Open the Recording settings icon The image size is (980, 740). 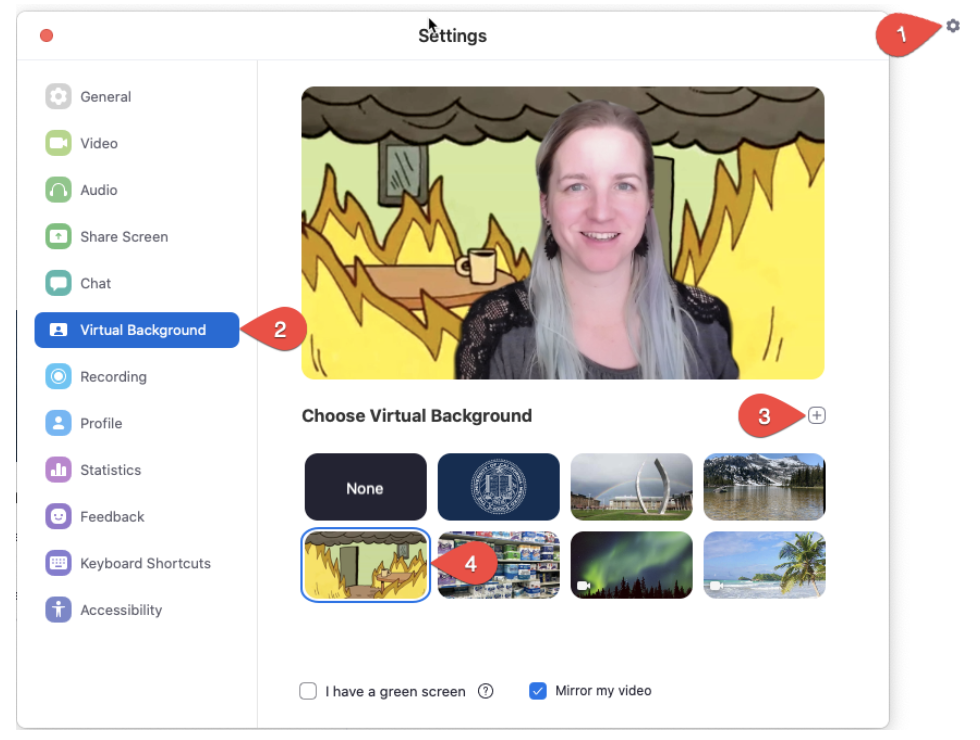(60, 376)
